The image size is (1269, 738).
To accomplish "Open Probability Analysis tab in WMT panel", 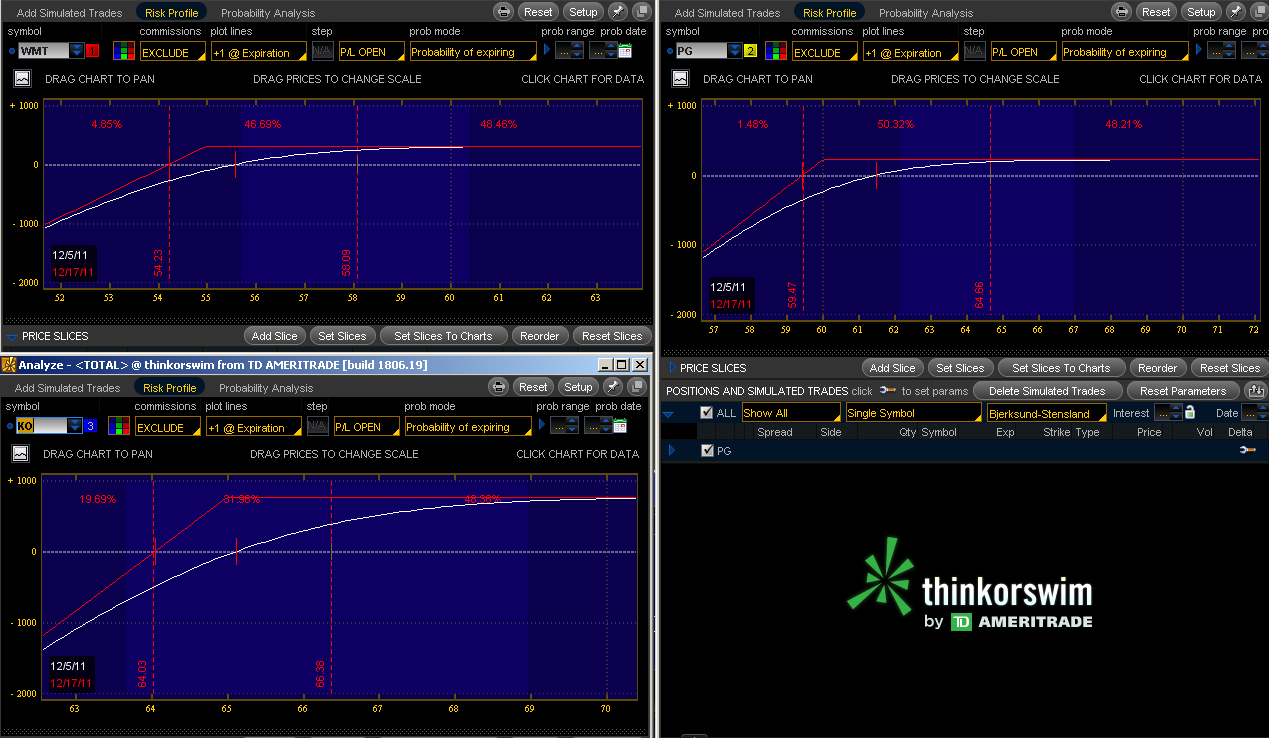I will tap(268, 13).
